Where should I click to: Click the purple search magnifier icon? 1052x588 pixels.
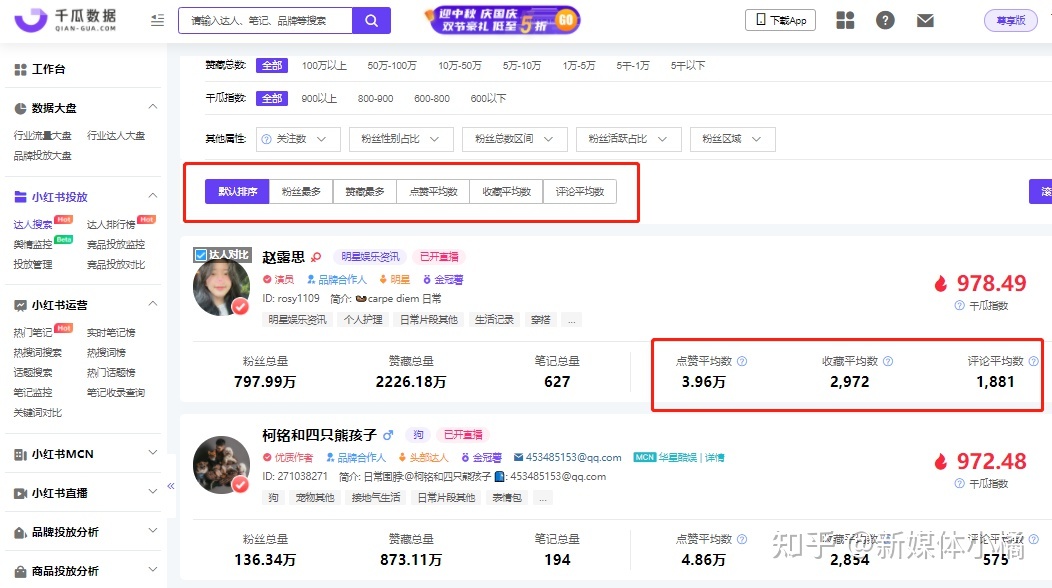371,20
